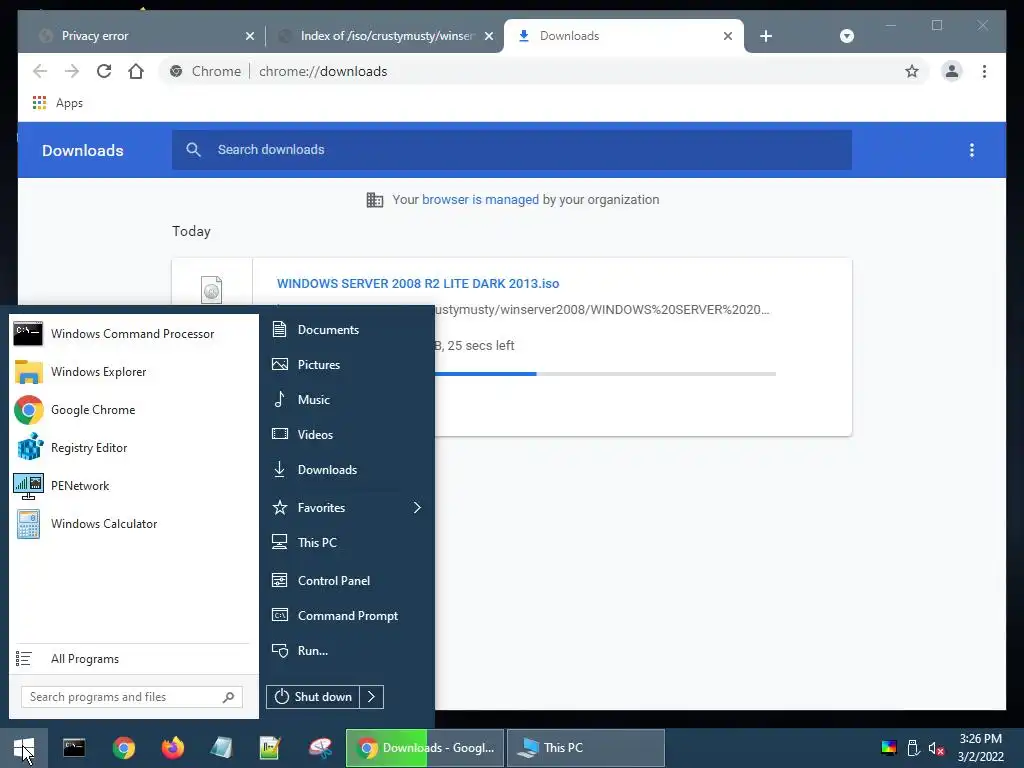Launch pinned Chrome icon on taskbar

(123, 748)
